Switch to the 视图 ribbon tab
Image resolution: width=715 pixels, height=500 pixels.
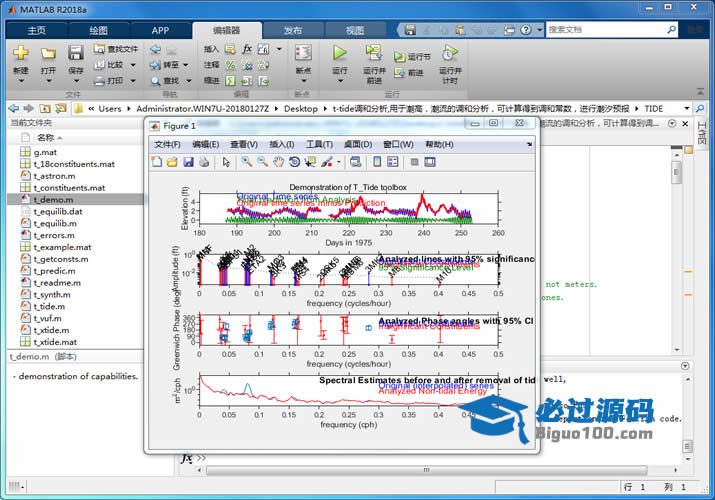tap(355, 31)
